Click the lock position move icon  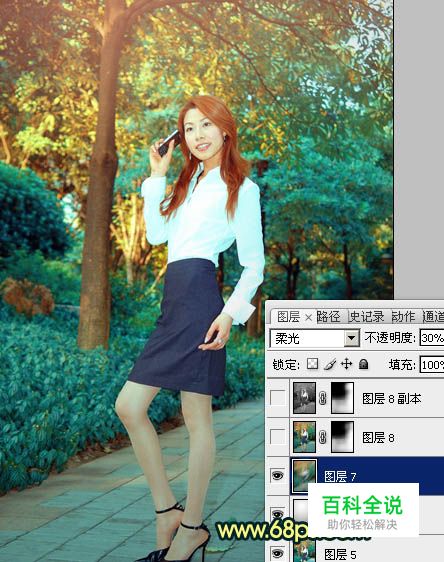click(347, 364)
